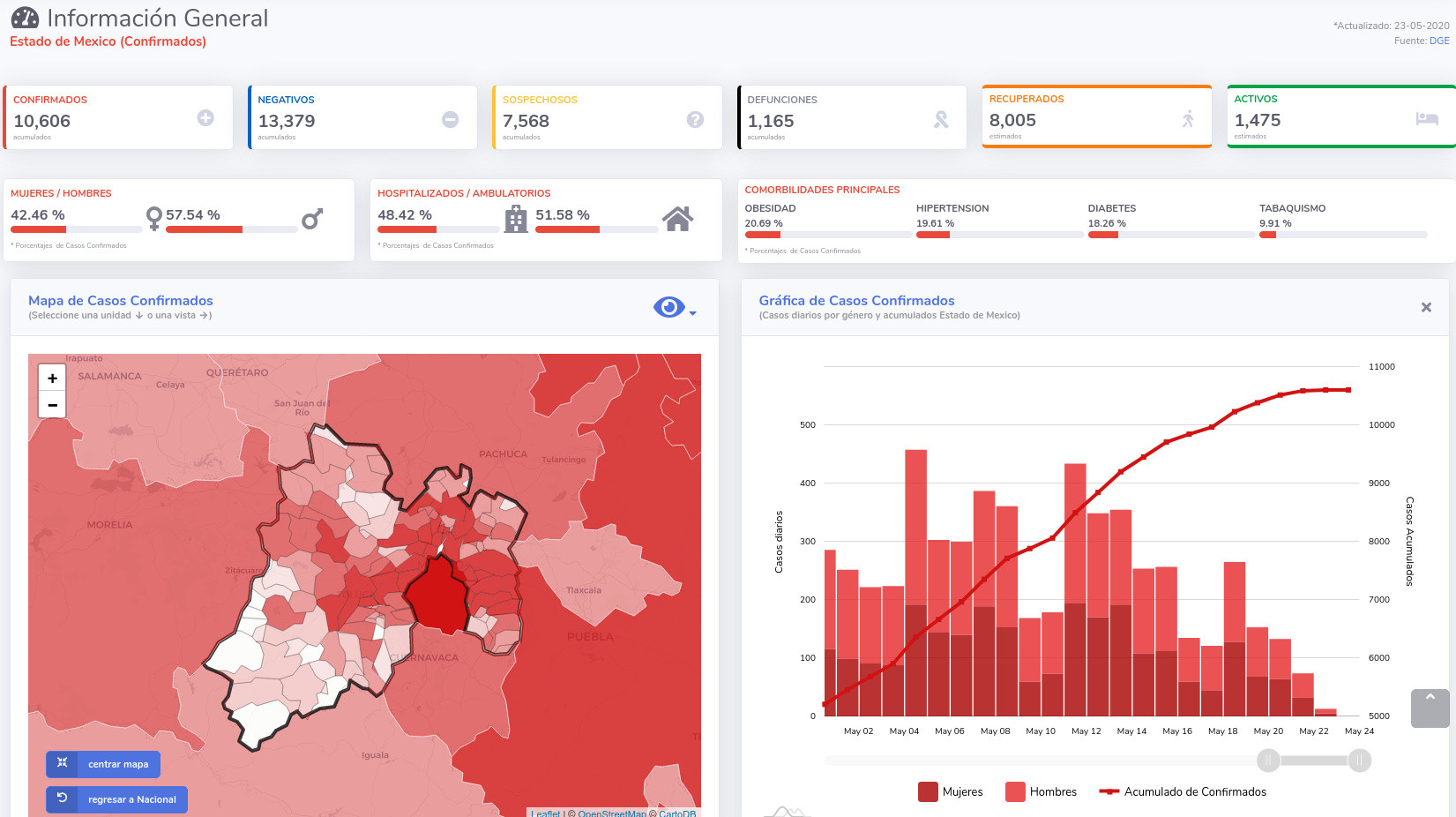1456x817 pixels.
Task: Click the bed icon in Activos card
Action: 1427,118
